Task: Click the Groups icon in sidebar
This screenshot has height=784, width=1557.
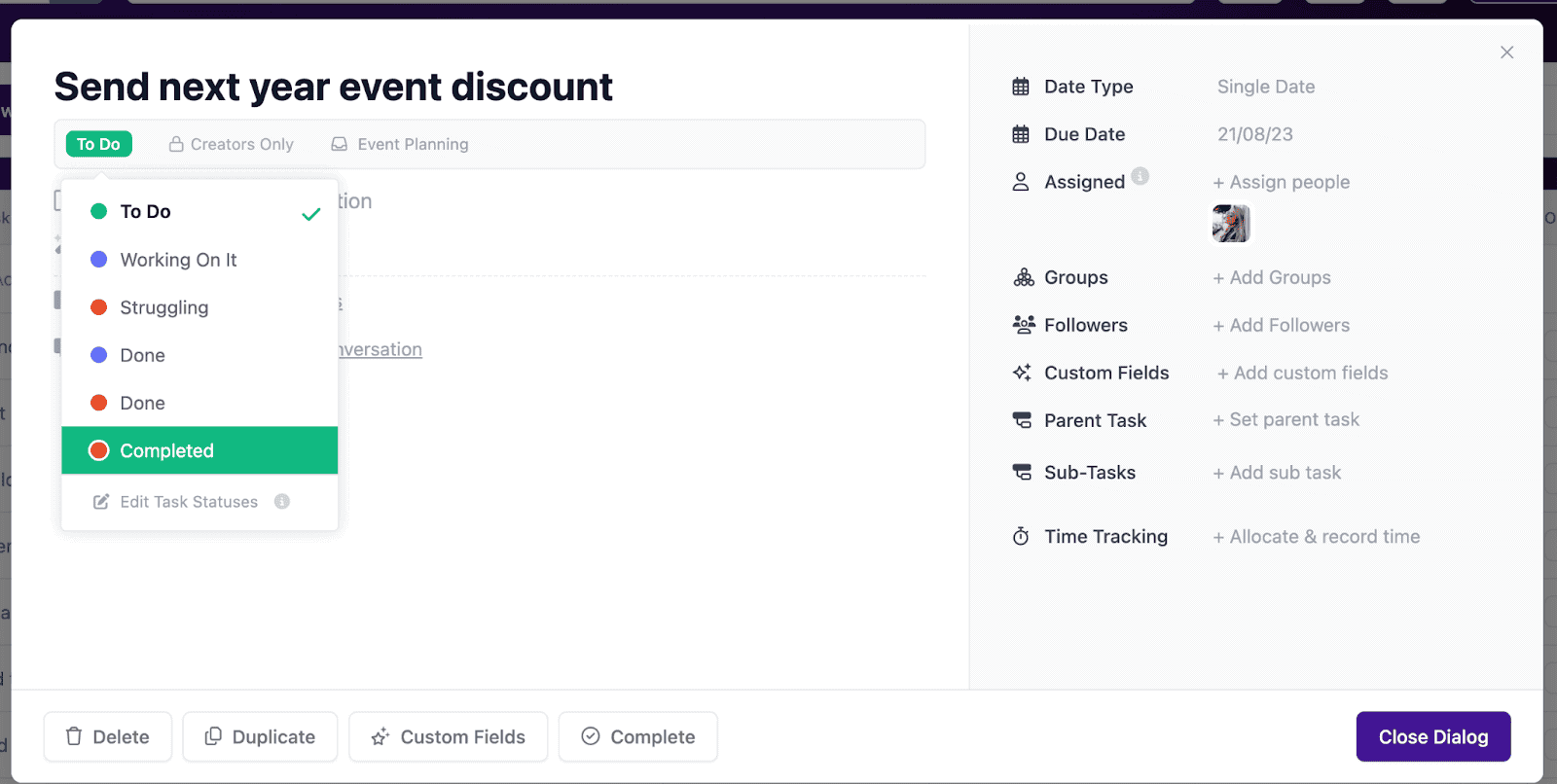Action: pyautogui.click(x=1023, y=277)
